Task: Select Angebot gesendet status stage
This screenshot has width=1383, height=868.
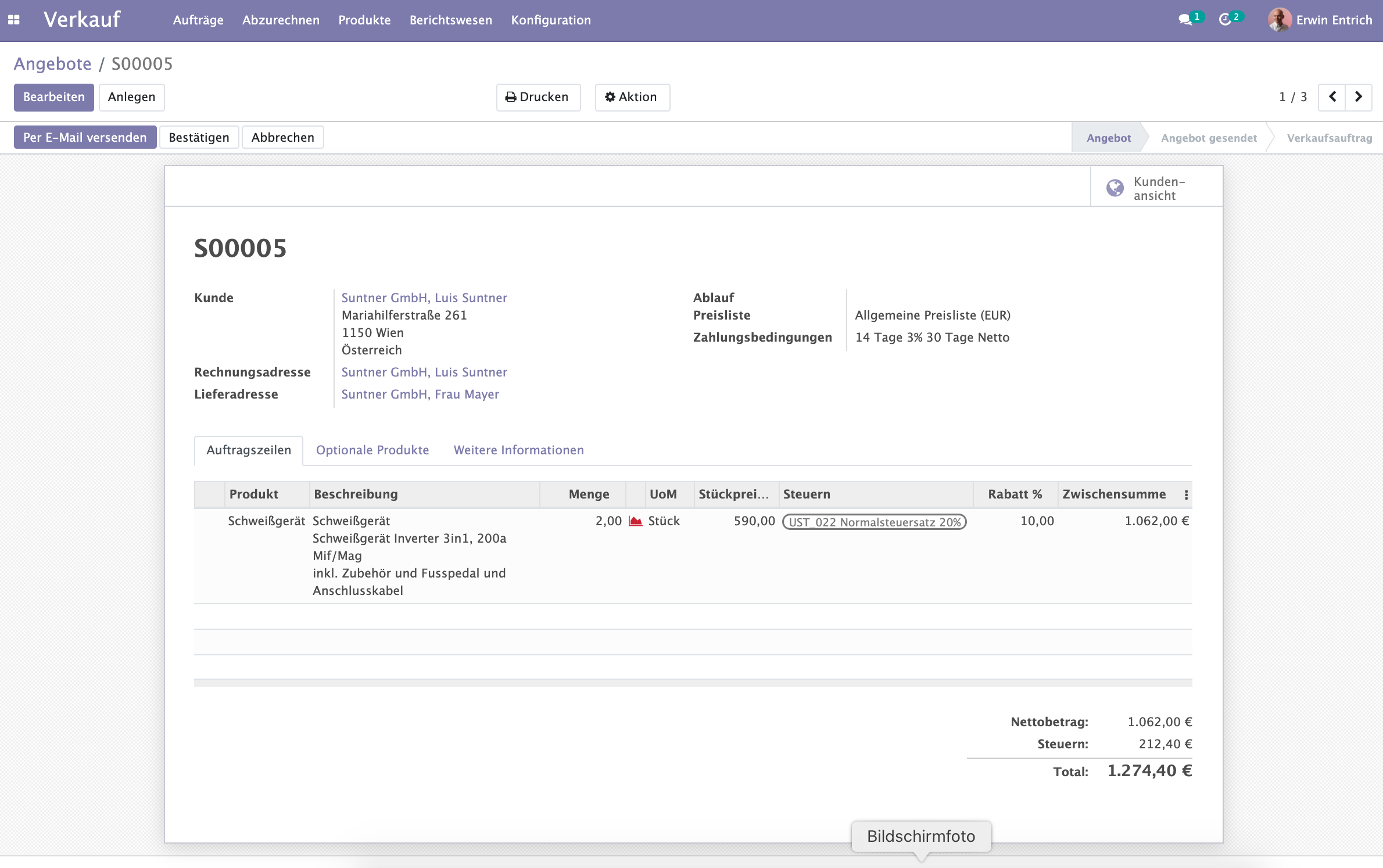Action: [x=1208, y=138]
